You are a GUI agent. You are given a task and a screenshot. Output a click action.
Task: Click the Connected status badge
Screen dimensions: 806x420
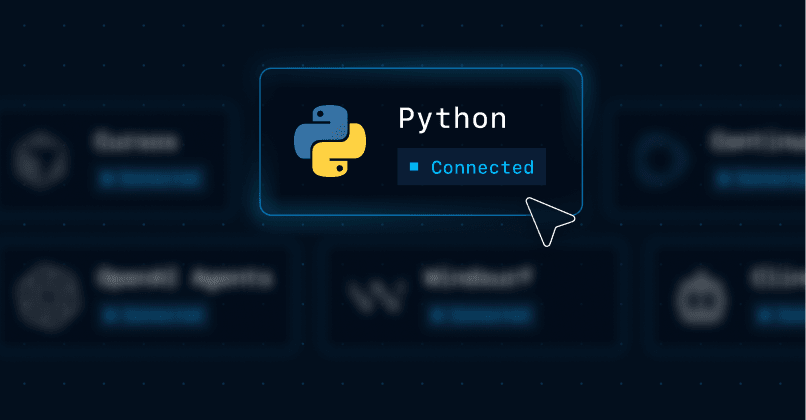471,167
